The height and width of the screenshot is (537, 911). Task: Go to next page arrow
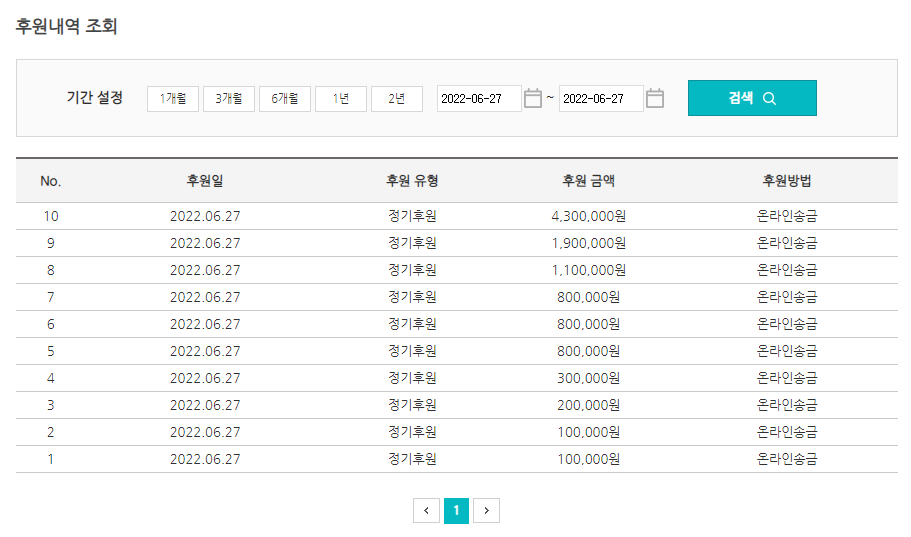click(486, 511)
